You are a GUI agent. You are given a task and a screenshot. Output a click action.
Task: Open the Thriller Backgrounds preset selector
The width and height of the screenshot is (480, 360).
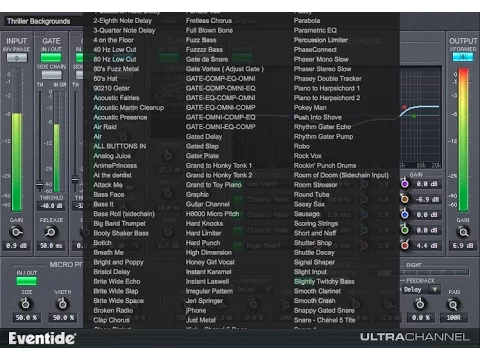point(43,21)
